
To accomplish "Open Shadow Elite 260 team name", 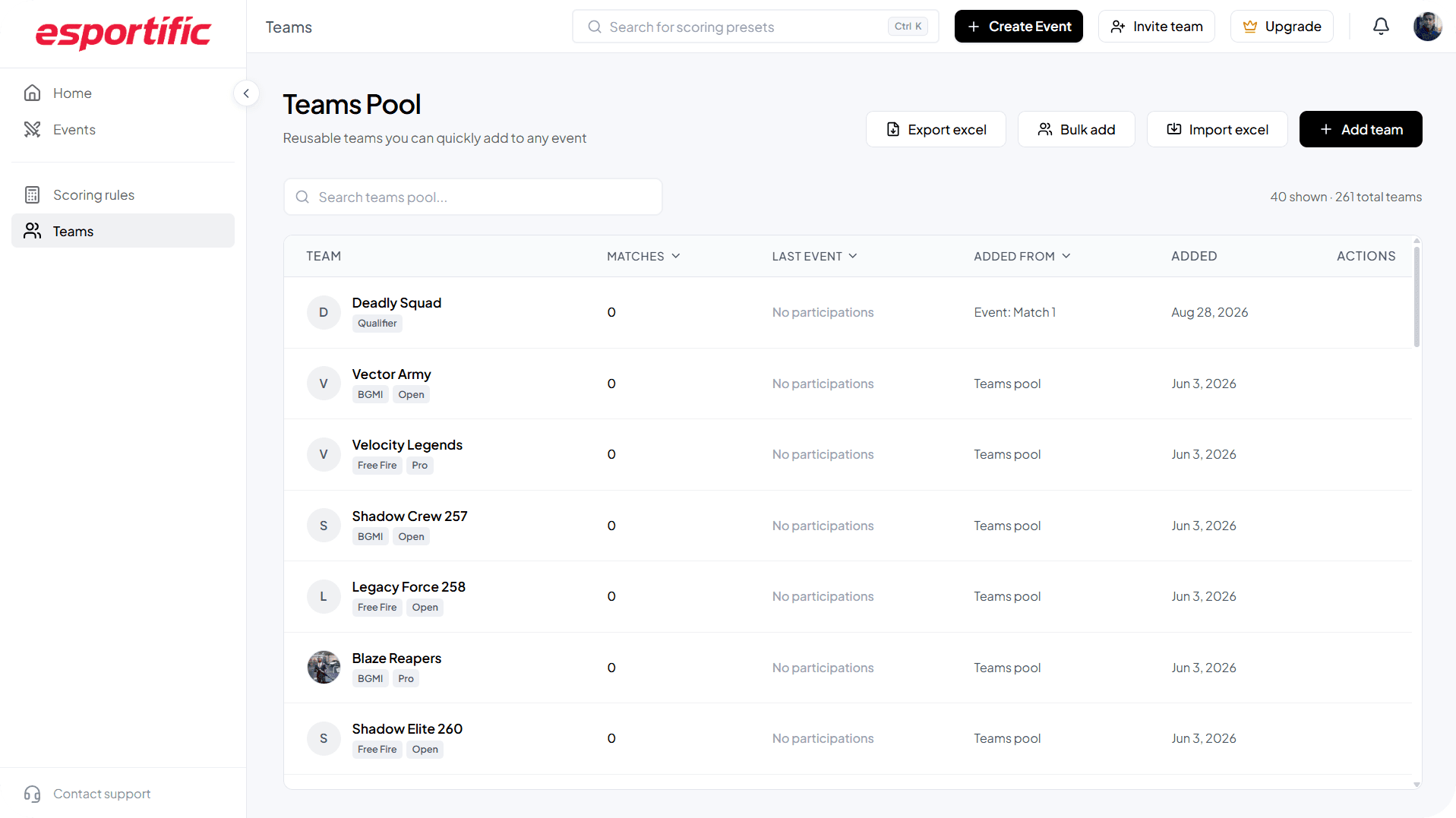I will click(x=407, y=729).
